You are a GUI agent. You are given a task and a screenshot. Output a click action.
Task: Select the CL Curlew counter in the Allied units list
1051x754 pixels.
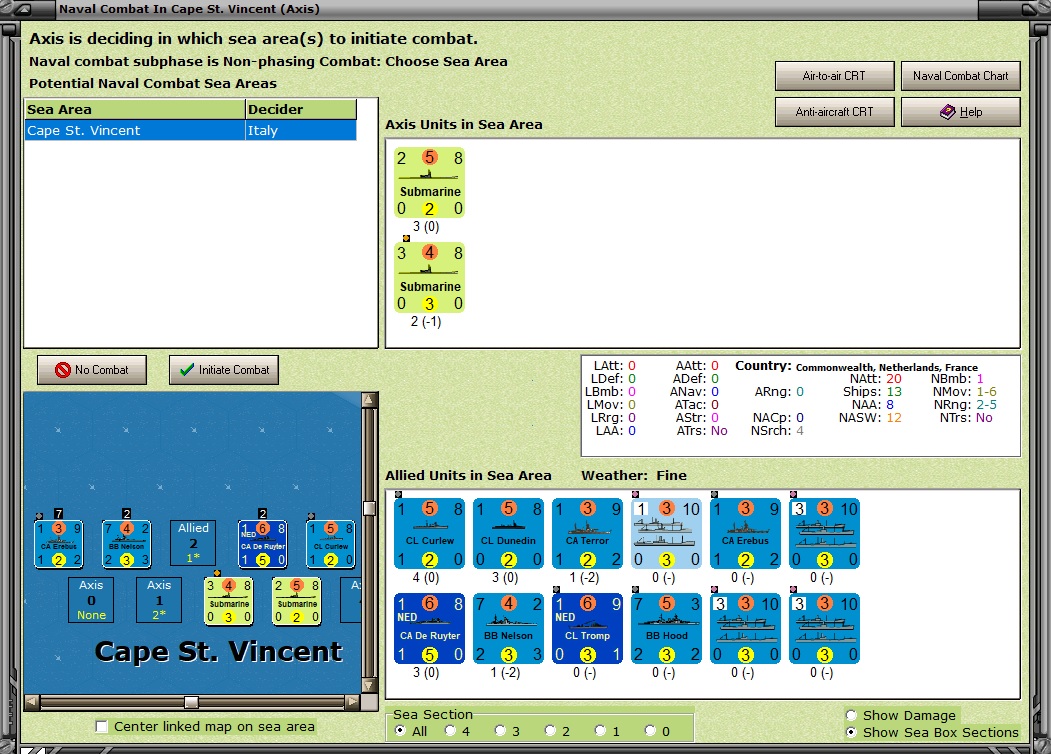point(429,533)
